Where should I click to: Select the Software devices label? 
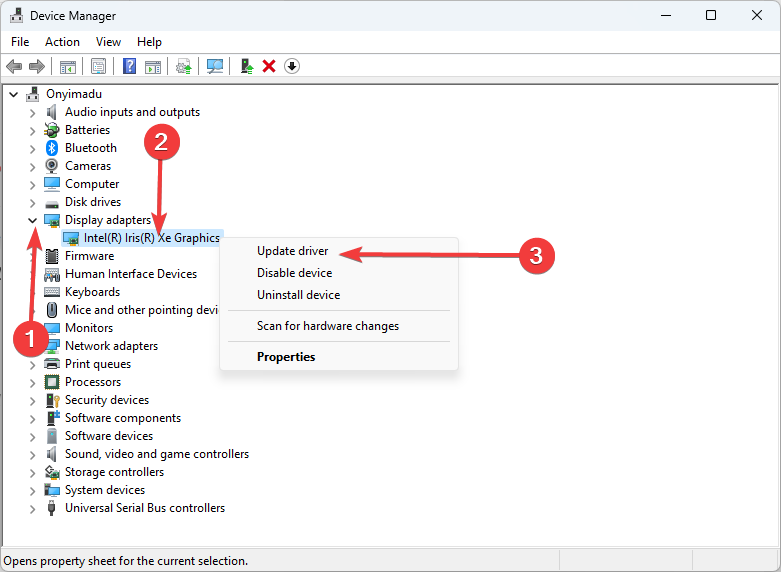pos(109,436)
